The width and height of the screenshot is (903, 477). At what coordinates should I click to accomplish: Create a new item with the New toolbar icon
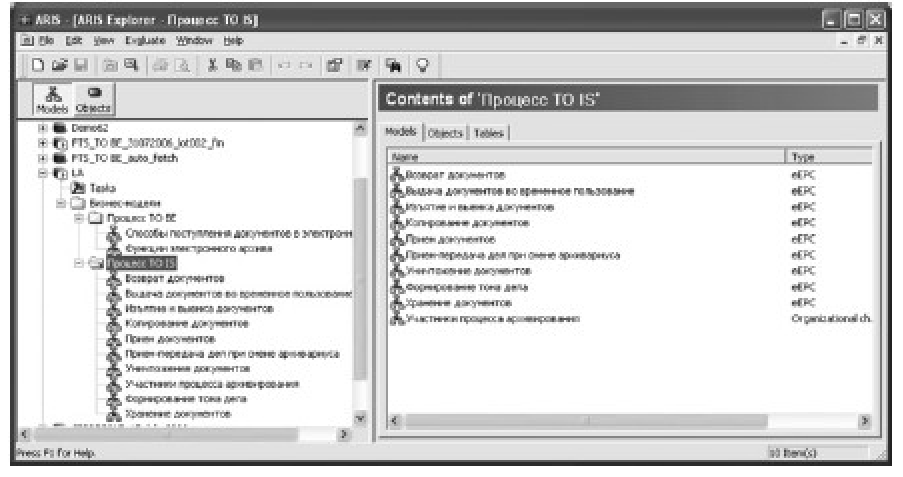click(38, 65)
